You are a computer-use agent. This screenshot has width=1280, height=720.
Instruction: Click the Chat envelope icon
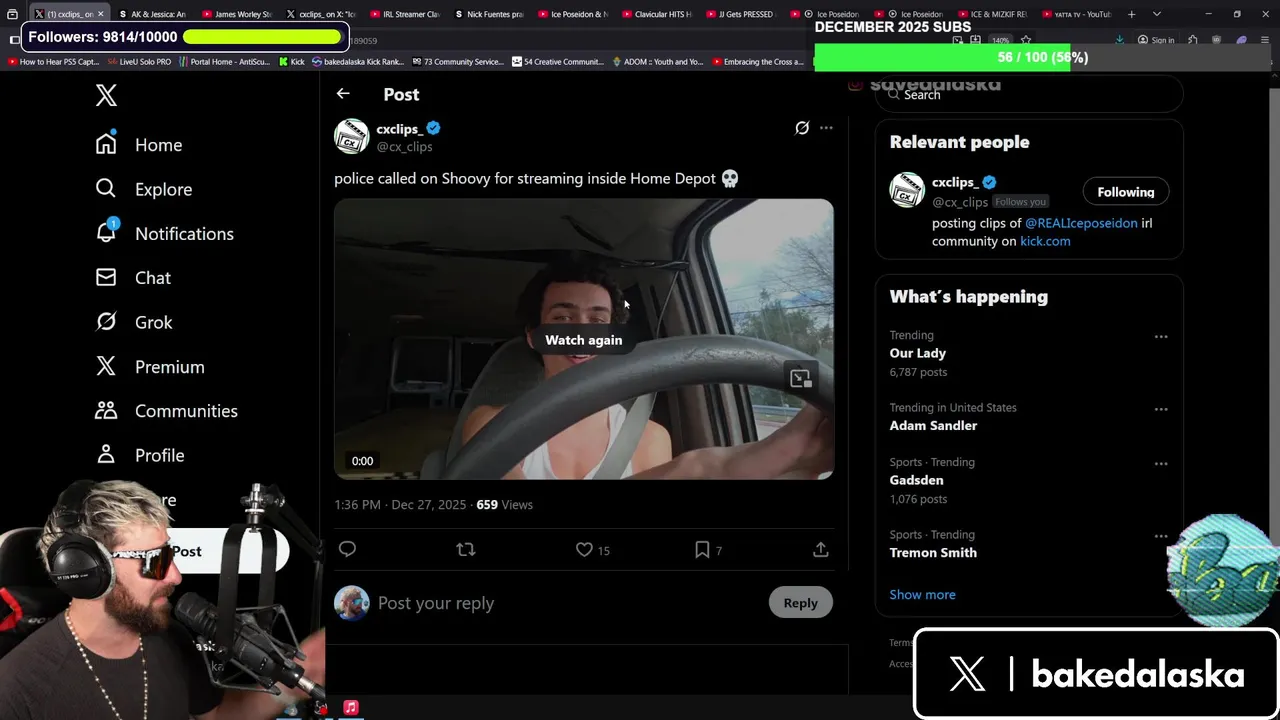point(106,277)
